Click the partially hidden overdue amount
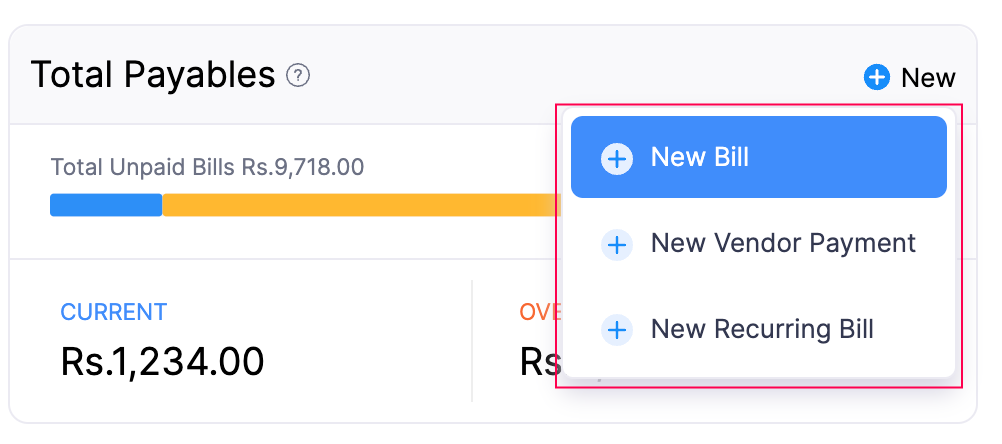Image resolution: width=1002 pixels, height=444 pixels. pyautogui.click(x=537, y=361)
